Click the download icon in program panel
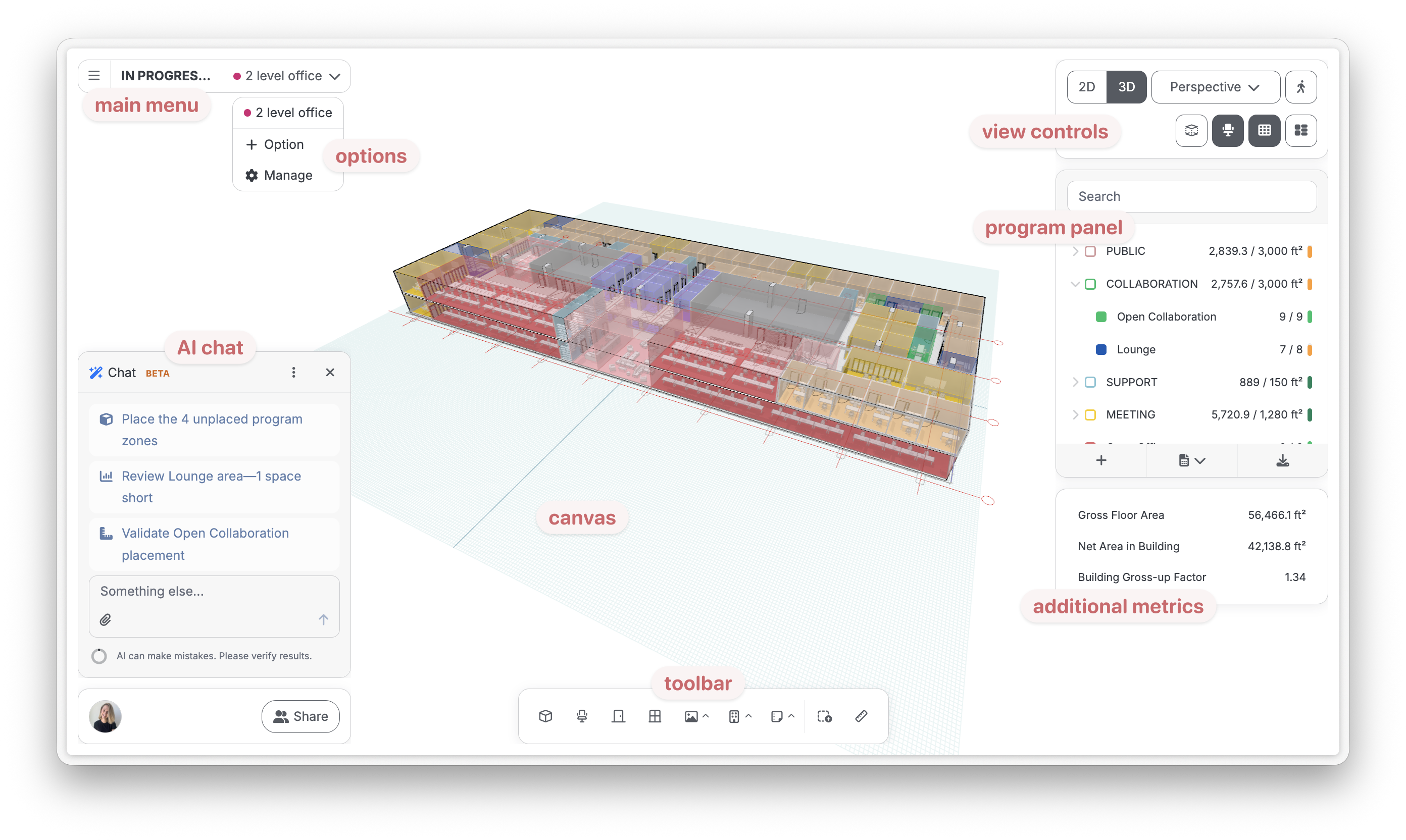Image resolution: width=1406 pixels, height=840 pixels. tap(1283, 461)
